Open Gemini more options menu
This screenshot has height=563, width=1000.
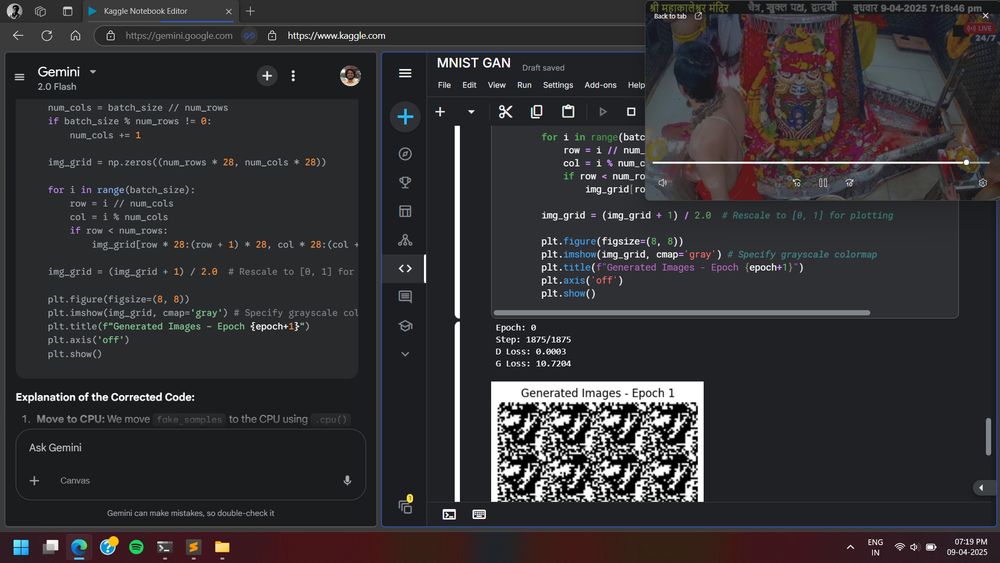pos(293,76)
